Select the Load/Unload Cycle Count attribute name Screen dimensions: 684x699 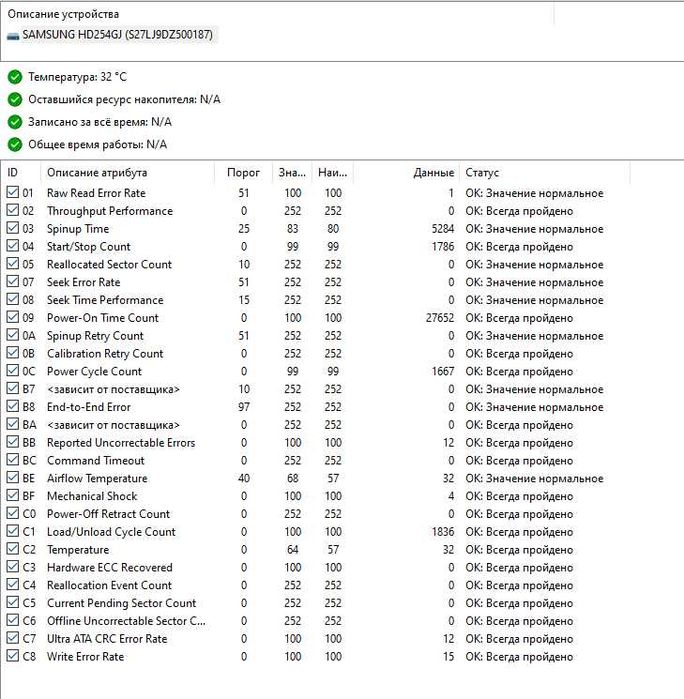pyautogui.click(x=111, y=532)
